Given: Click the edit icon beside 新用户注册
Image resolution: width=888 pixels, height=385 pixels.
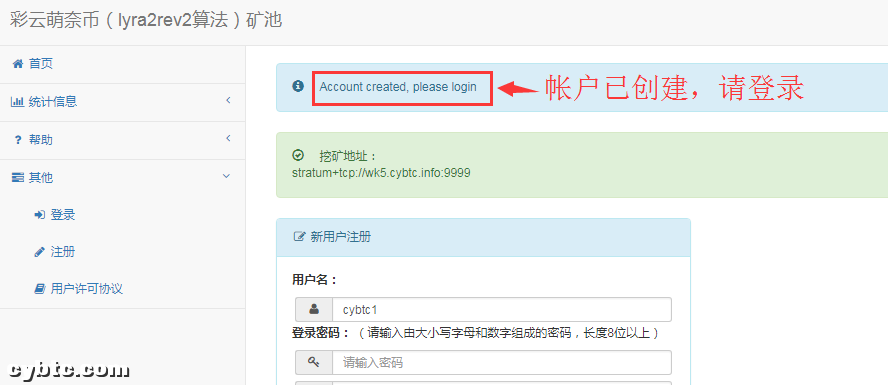Looking at the screenshot, I should [x=299, y=237].
